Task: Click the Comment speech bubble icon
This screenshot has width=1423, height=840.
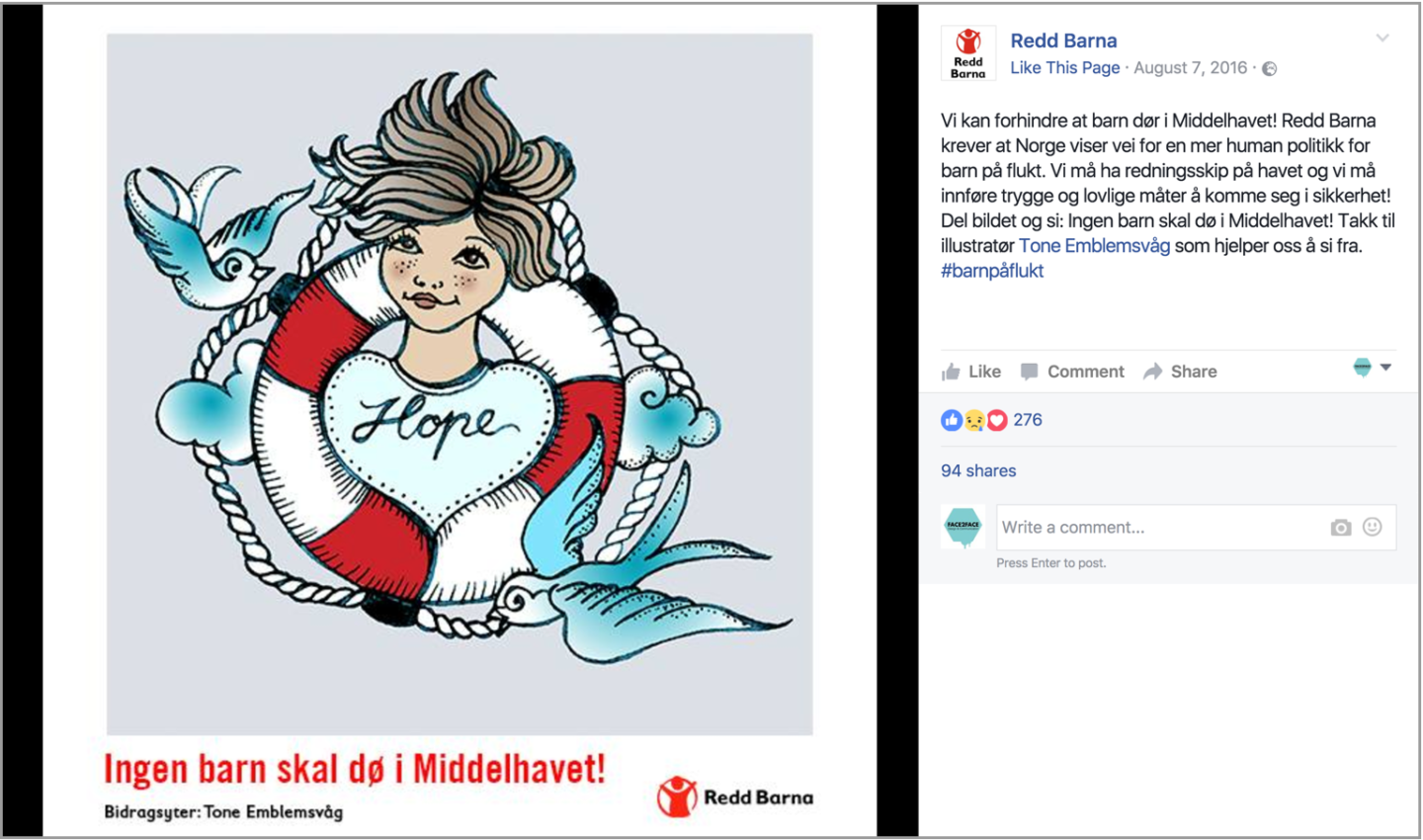Action: click(1029, 372)
